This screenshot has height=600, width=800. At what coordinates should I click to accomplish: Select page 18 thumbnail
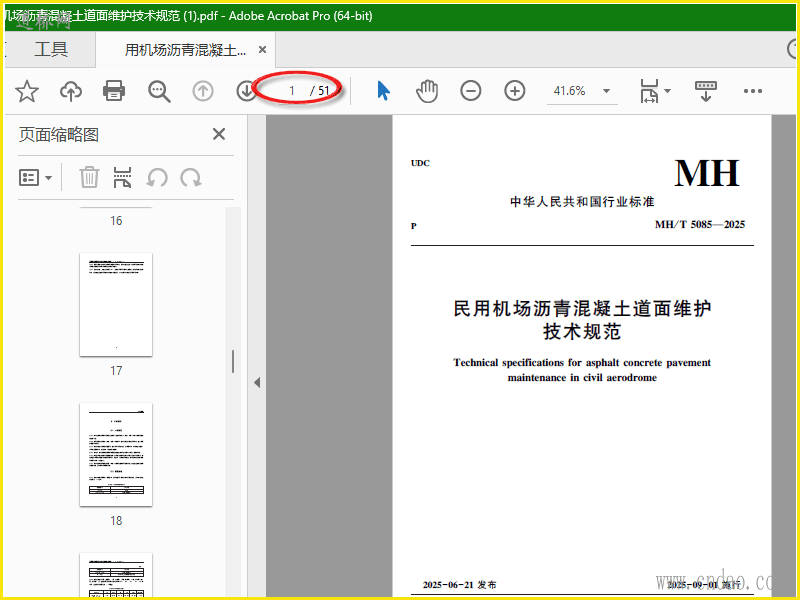[x=116, y=455]
